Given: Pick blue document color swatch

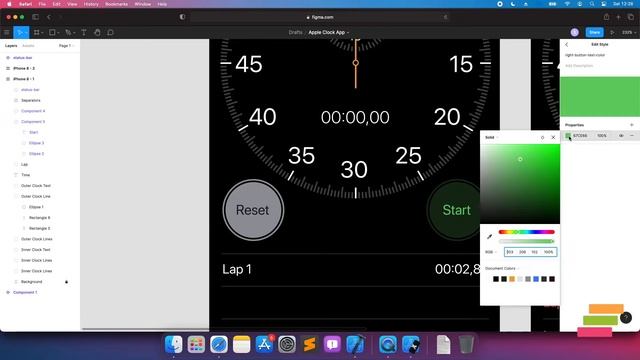Looking at the screenshot, I should [x=536, y=279].
